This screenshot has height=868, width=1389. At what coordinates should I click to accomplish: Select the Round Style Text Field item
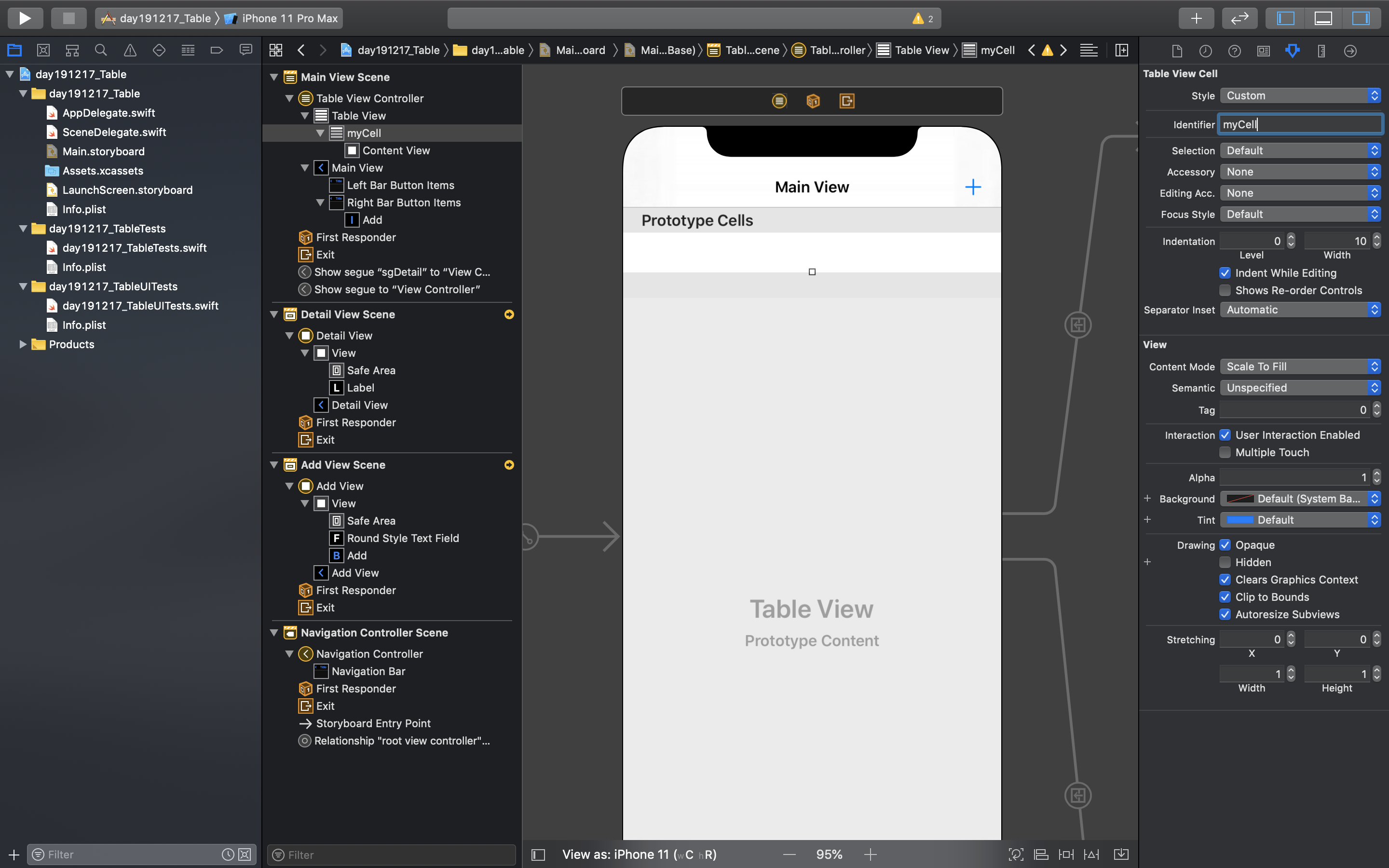click(x=402, y=538)
